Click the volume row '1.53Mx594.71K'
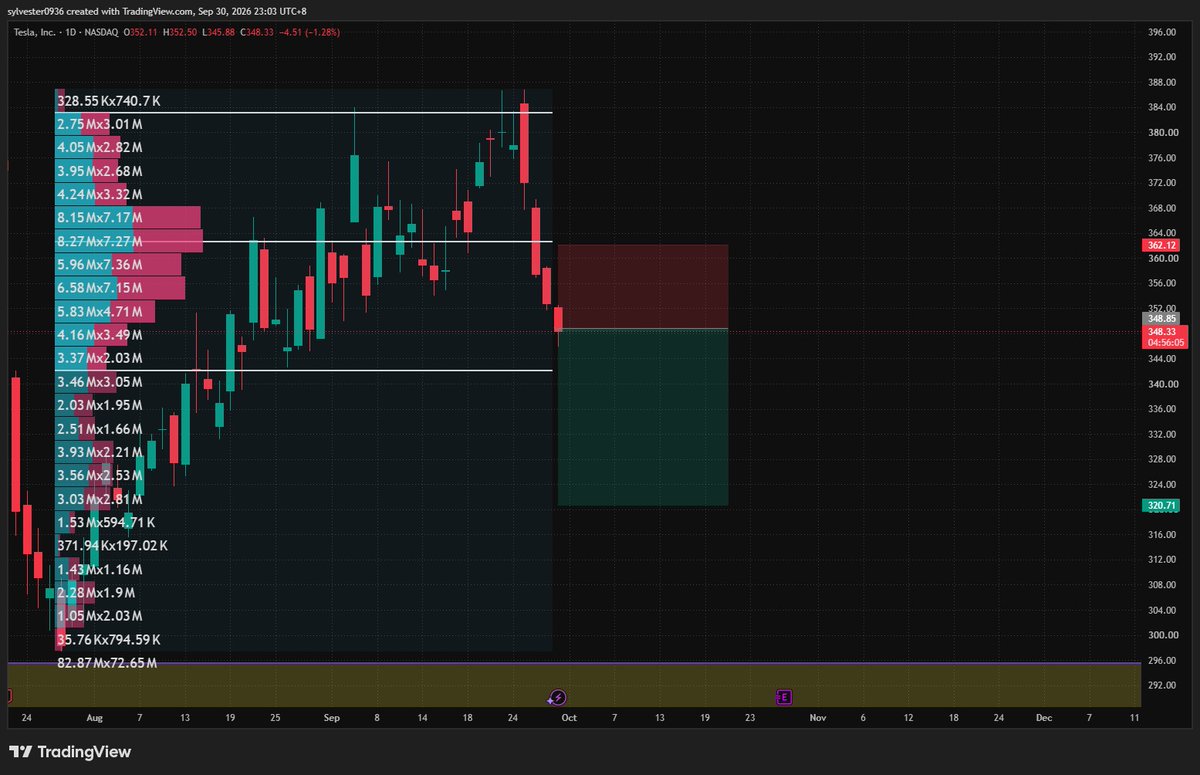 (x=106, y=522)
